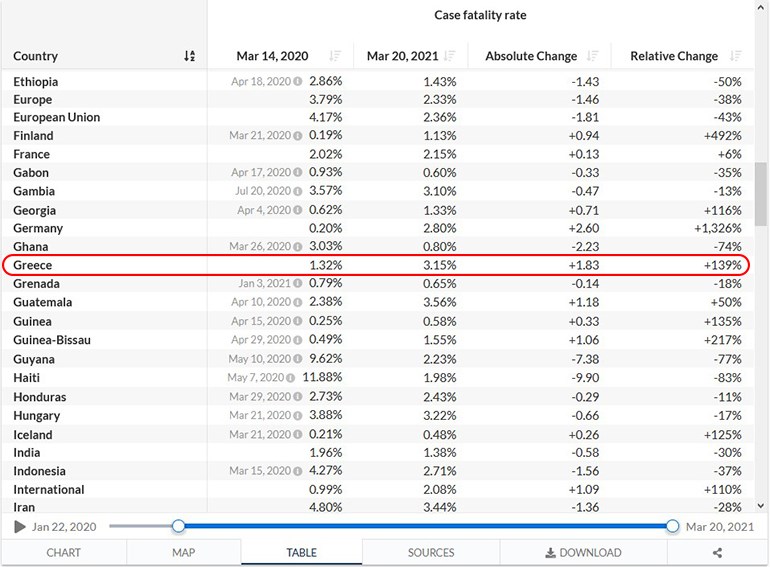Screen dimensions: 770x567
Task: Click the table's vertical scrollbar thumb
Action: point(761,194)
